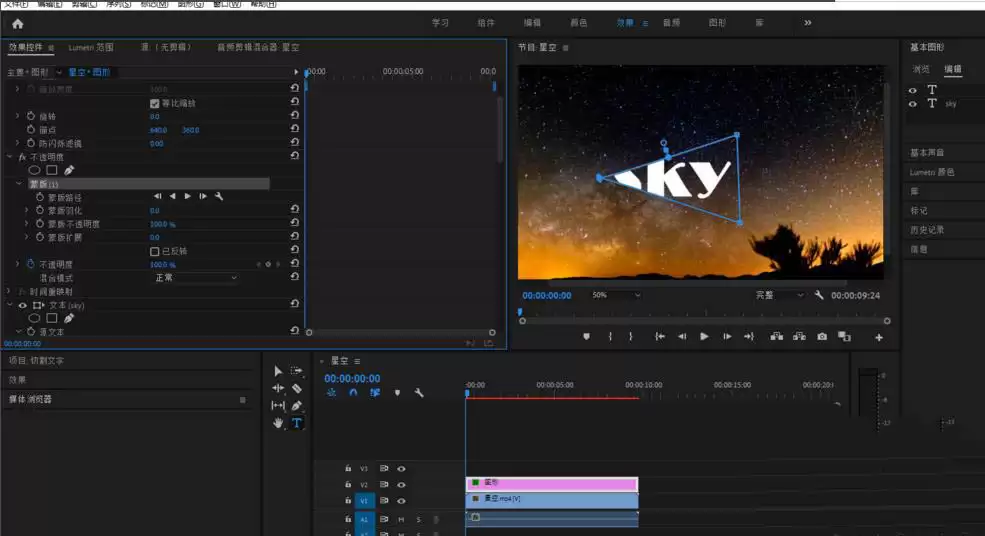Select the Hand tool
Viewport: 985px width, 536px height.
[x=278, y=423]
